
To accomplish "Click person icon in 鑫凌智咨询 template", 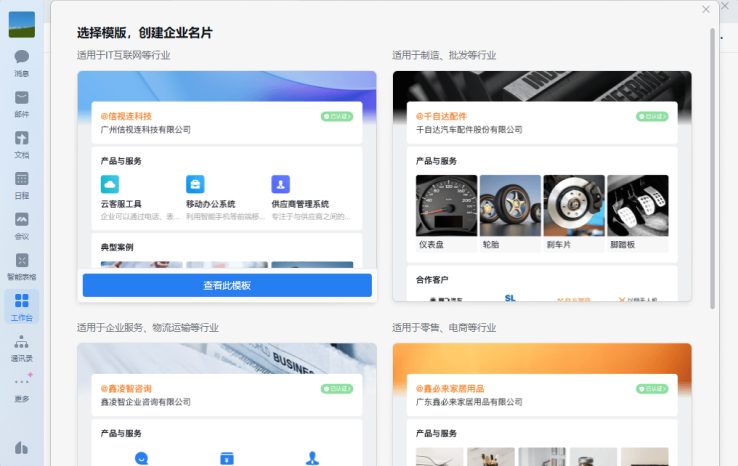I will coord(312,458).
